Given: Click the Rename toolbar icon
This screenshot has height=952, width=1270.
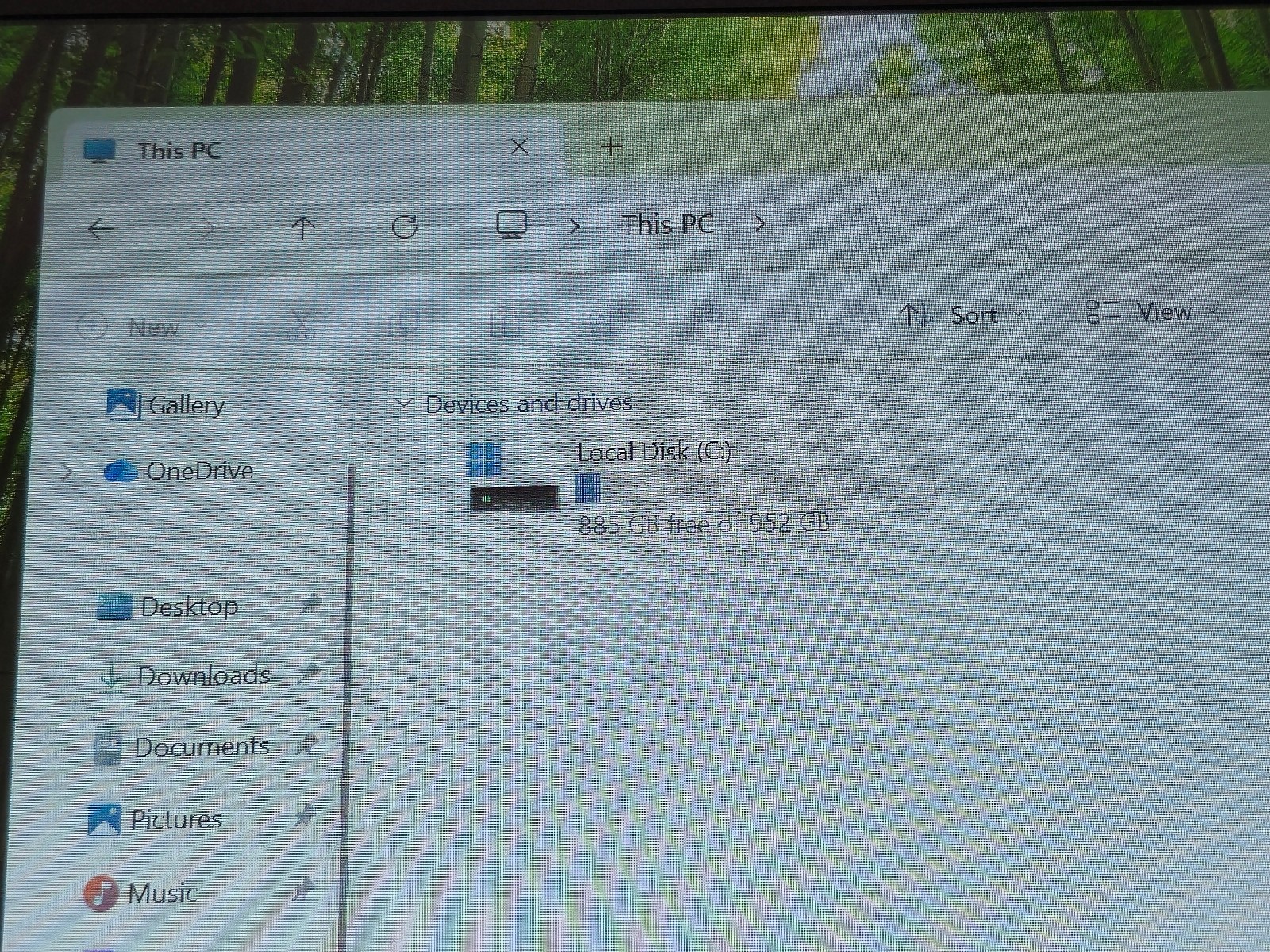Looking at the screenshot, I should 605,321.
